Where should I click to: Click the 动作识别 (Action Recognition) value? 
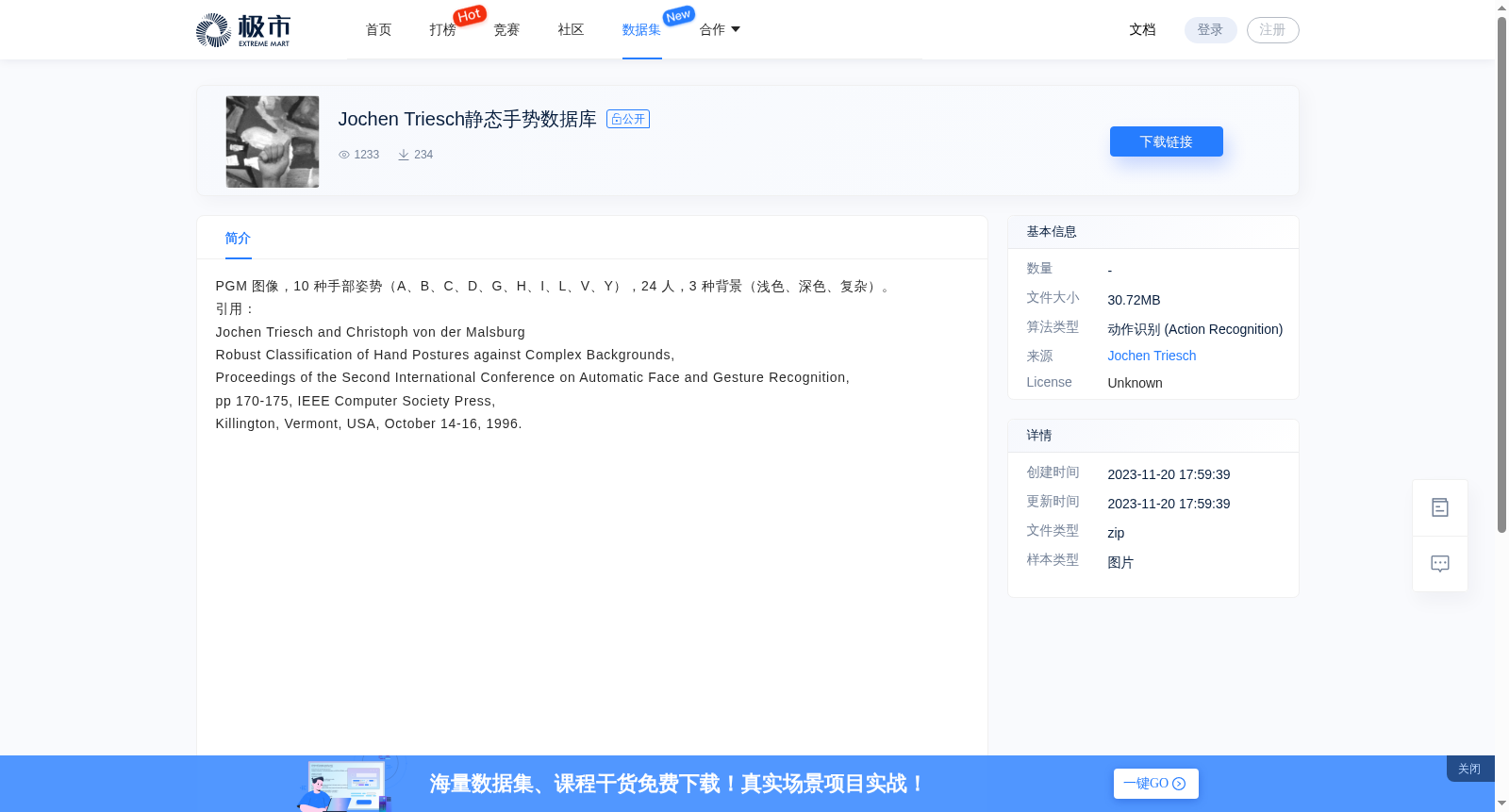click(x=1195, y=329)
